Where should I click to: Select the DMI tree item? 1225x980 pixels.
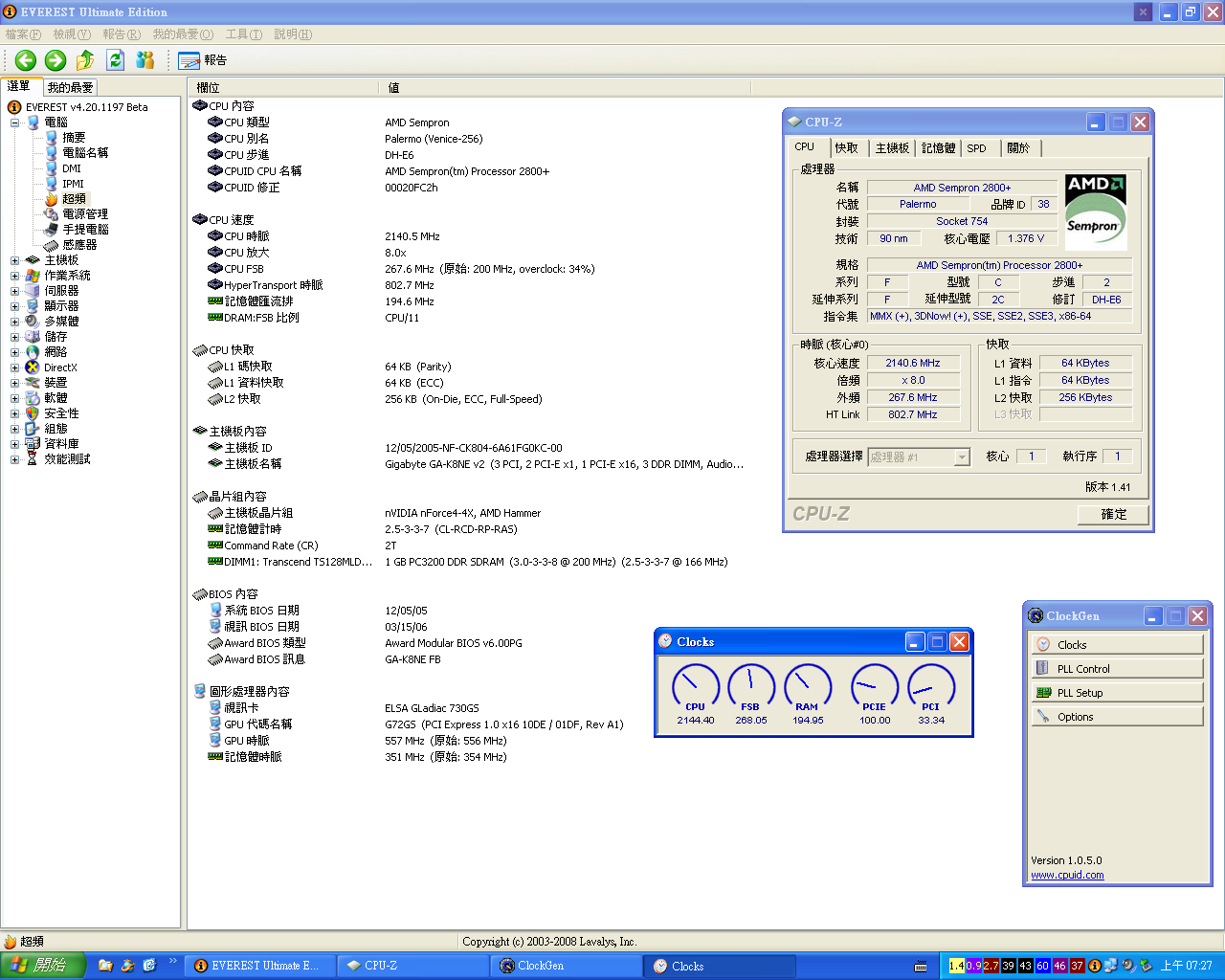click(72, 168)
